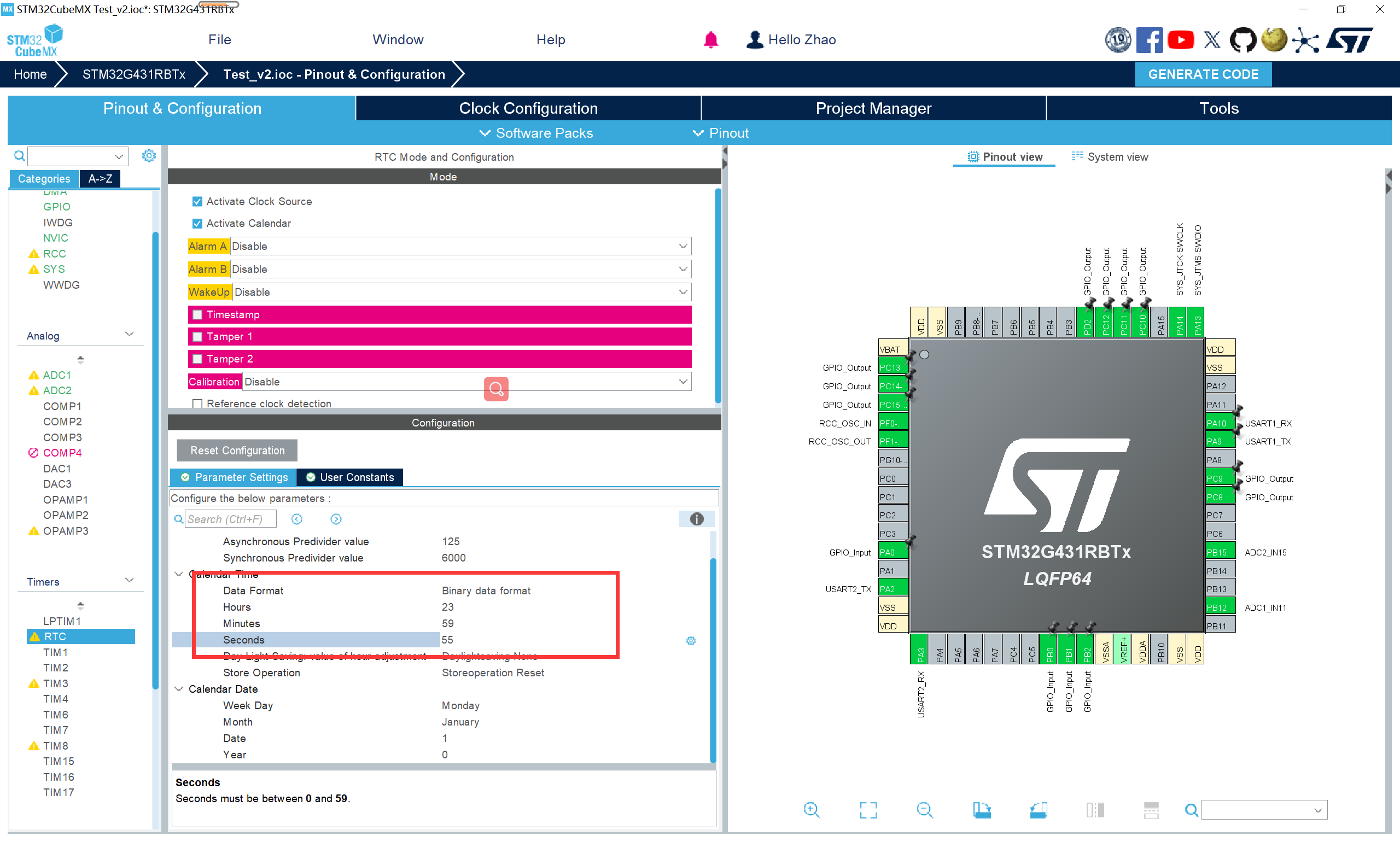Open the WakeUp dropdown
The image size is (1400, 842).
[682, 292]
